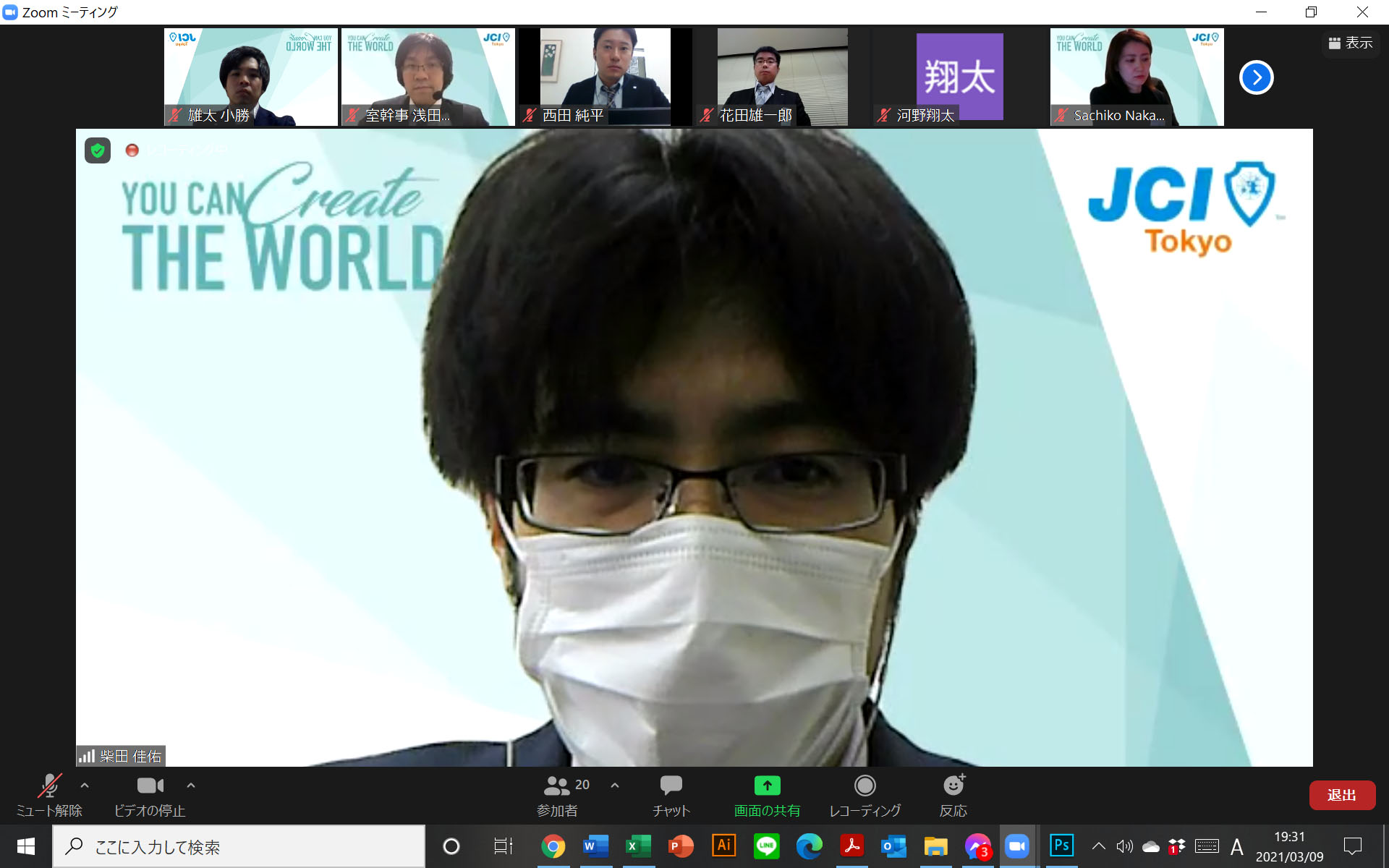
Task: Select the Sachiko Naka... video thumbnail
Action: (x=1137, y=77)
